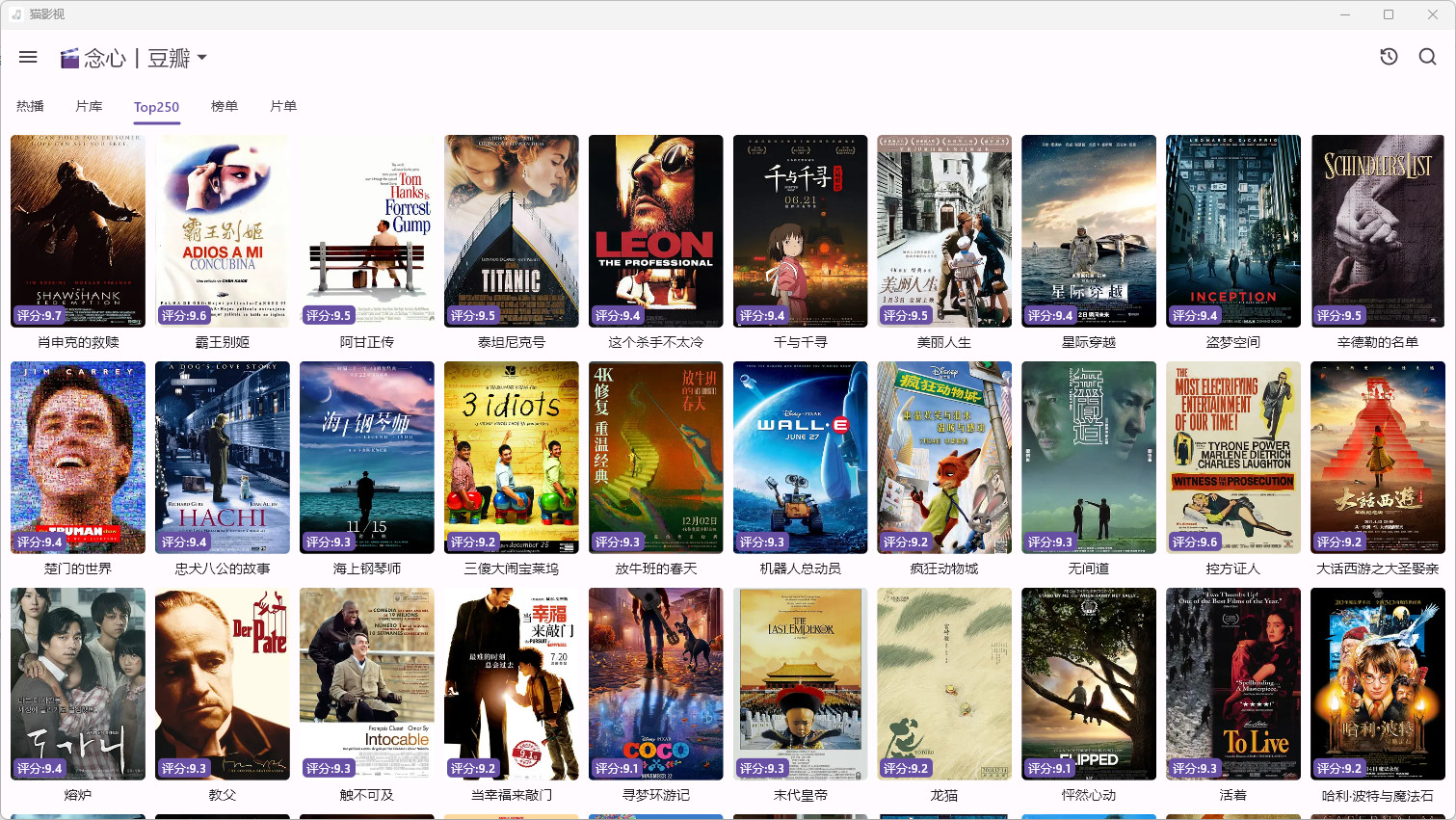Viewport: 1456px width, 820px height.
Task: Open the Witness for the Prosecution poster
Action: point(1233,458)
